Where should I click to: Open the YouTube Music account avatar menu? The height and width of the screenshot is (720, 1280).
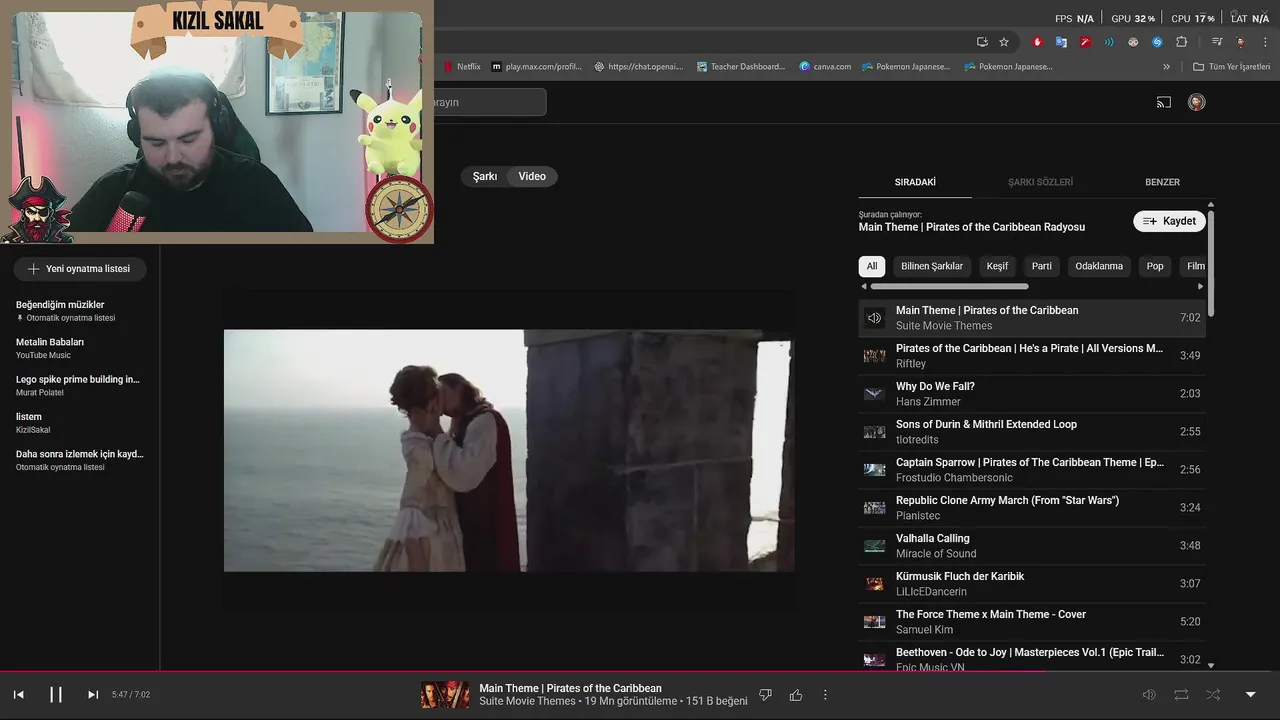coord(1196,102)
